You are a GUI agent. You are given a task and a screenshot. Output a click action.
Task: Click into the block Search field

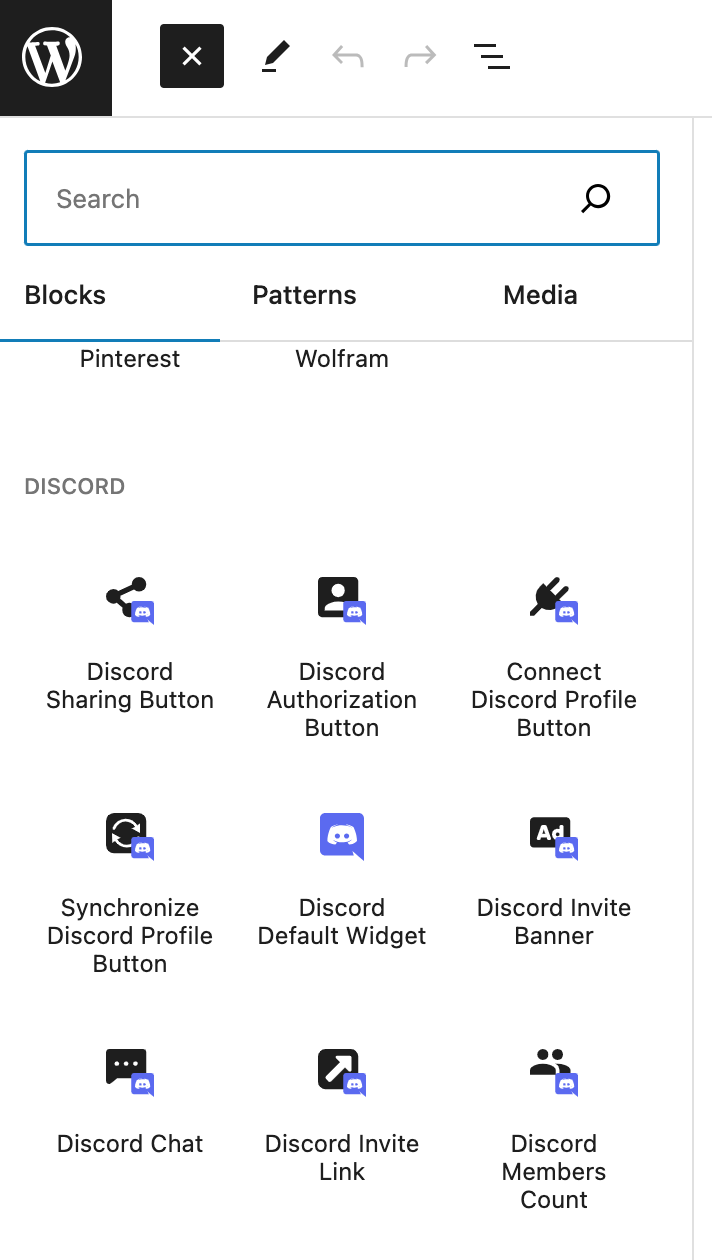click(x=300, y=199)
